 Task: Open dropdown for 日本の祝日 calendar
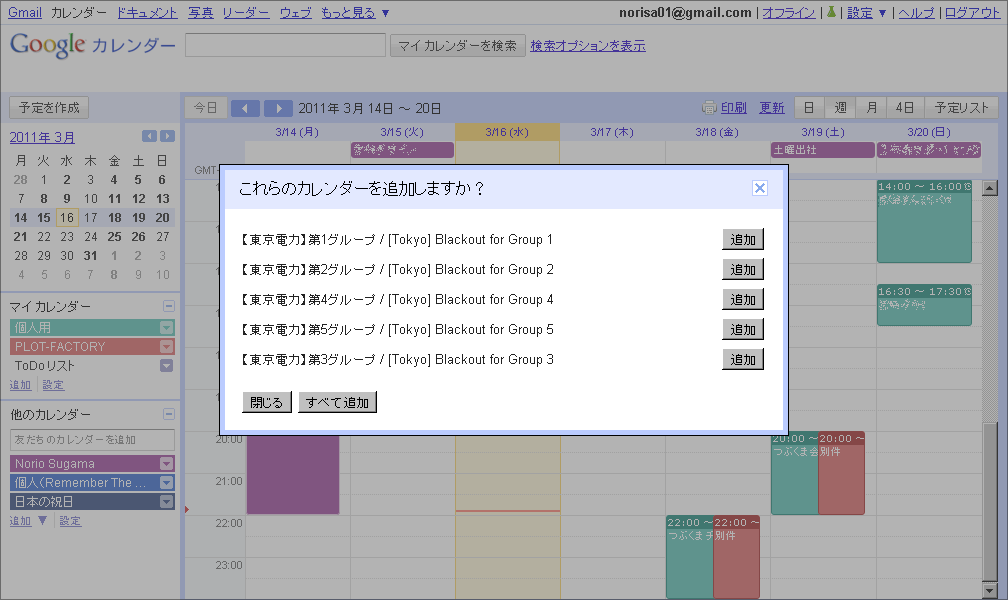pyautogui.click(x=166, y=502)
